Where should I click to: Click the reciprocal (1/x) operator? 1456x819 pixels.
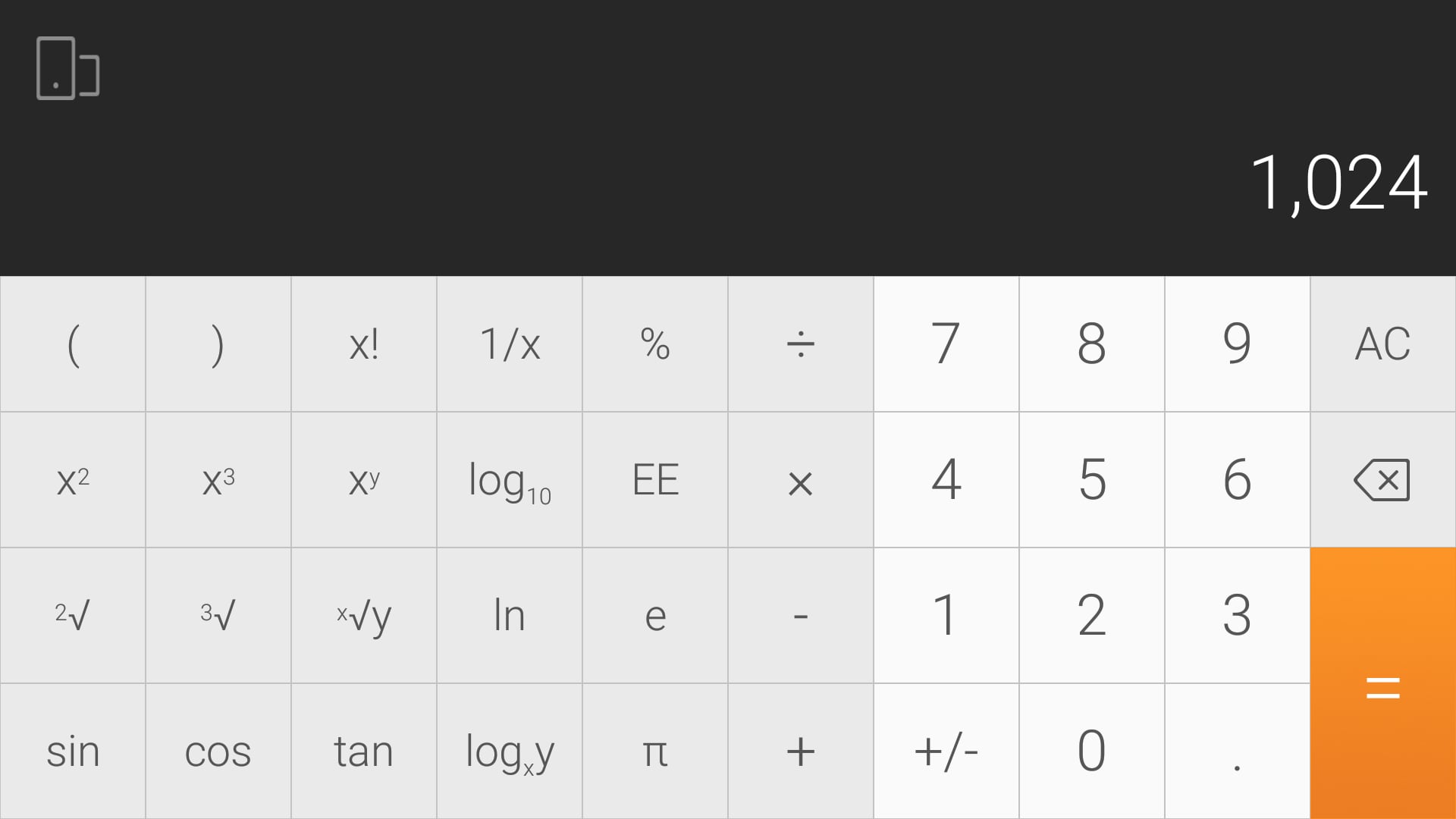[x=509, y=344]
